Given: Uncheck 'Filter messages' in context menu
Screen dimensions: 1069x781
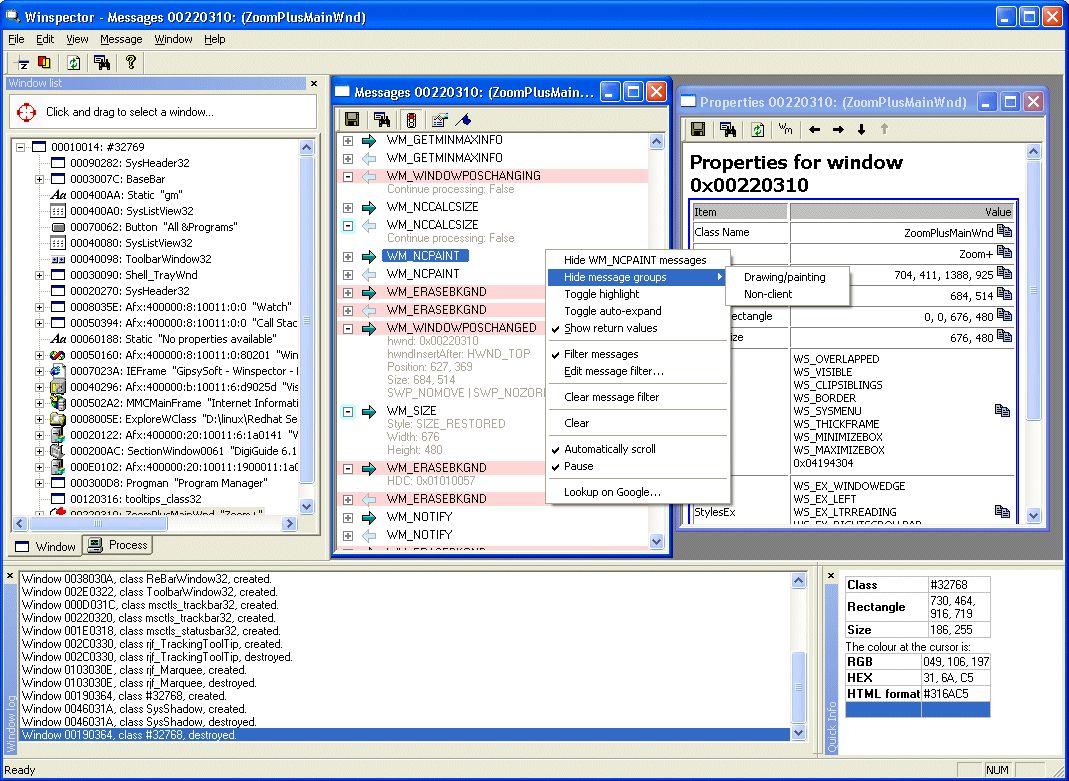Looking at the screenshot, I should click(x=601, y=354).
